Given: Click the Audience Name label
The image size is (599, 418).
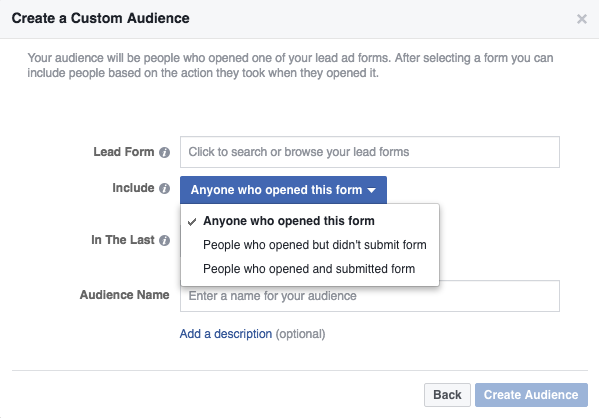Looking at the screenshot, I should pos(125,295).
